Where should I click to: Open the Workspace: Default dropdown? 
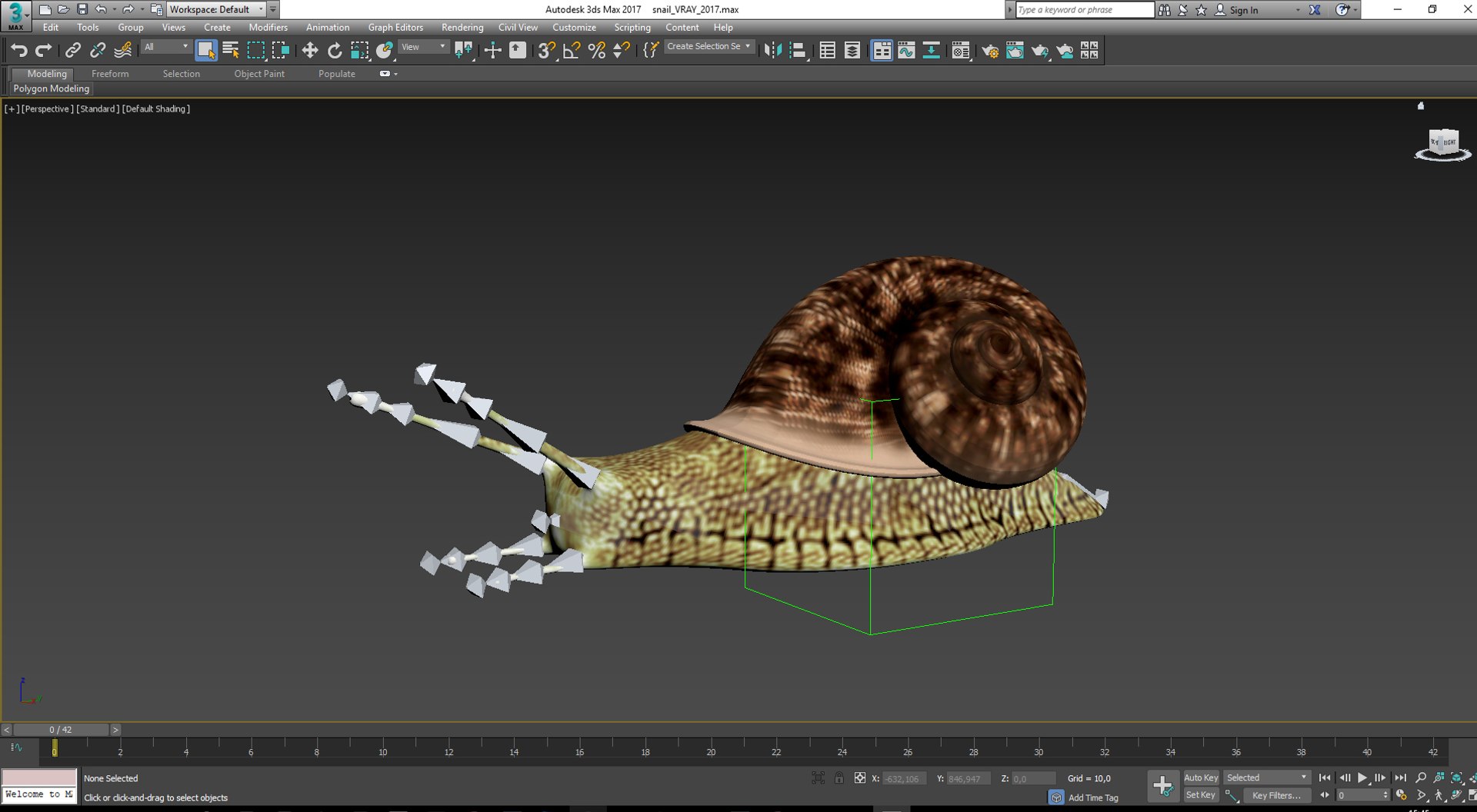coord(216,9)
